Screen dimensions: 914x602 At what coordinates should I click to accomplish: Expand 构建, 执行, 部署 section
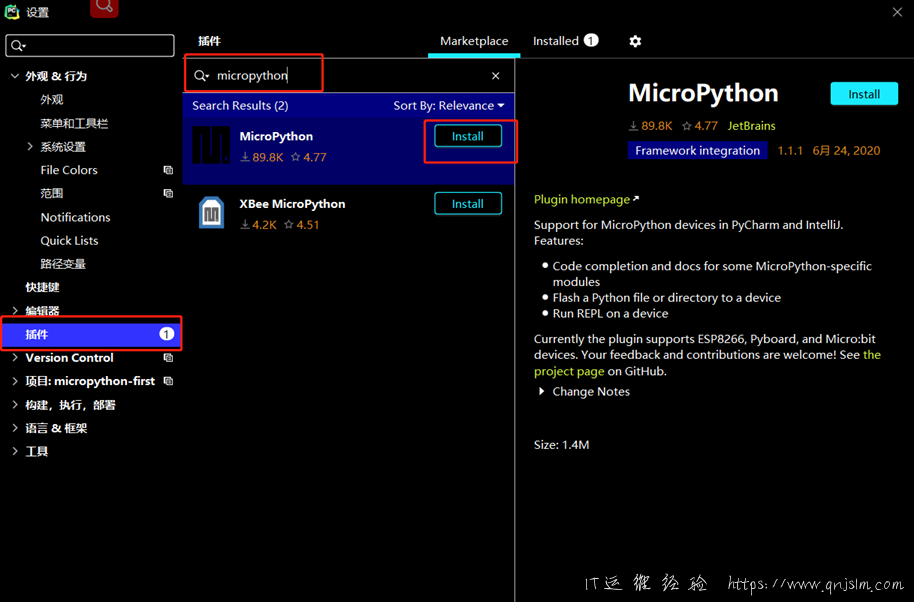click(x=15, y=404)
